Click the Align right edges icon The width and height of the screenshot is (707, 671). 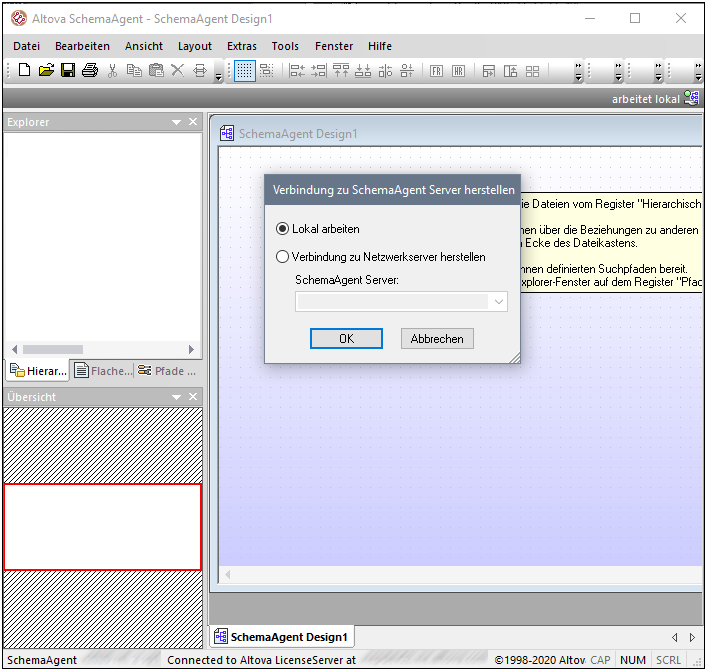tap(319, 71)
